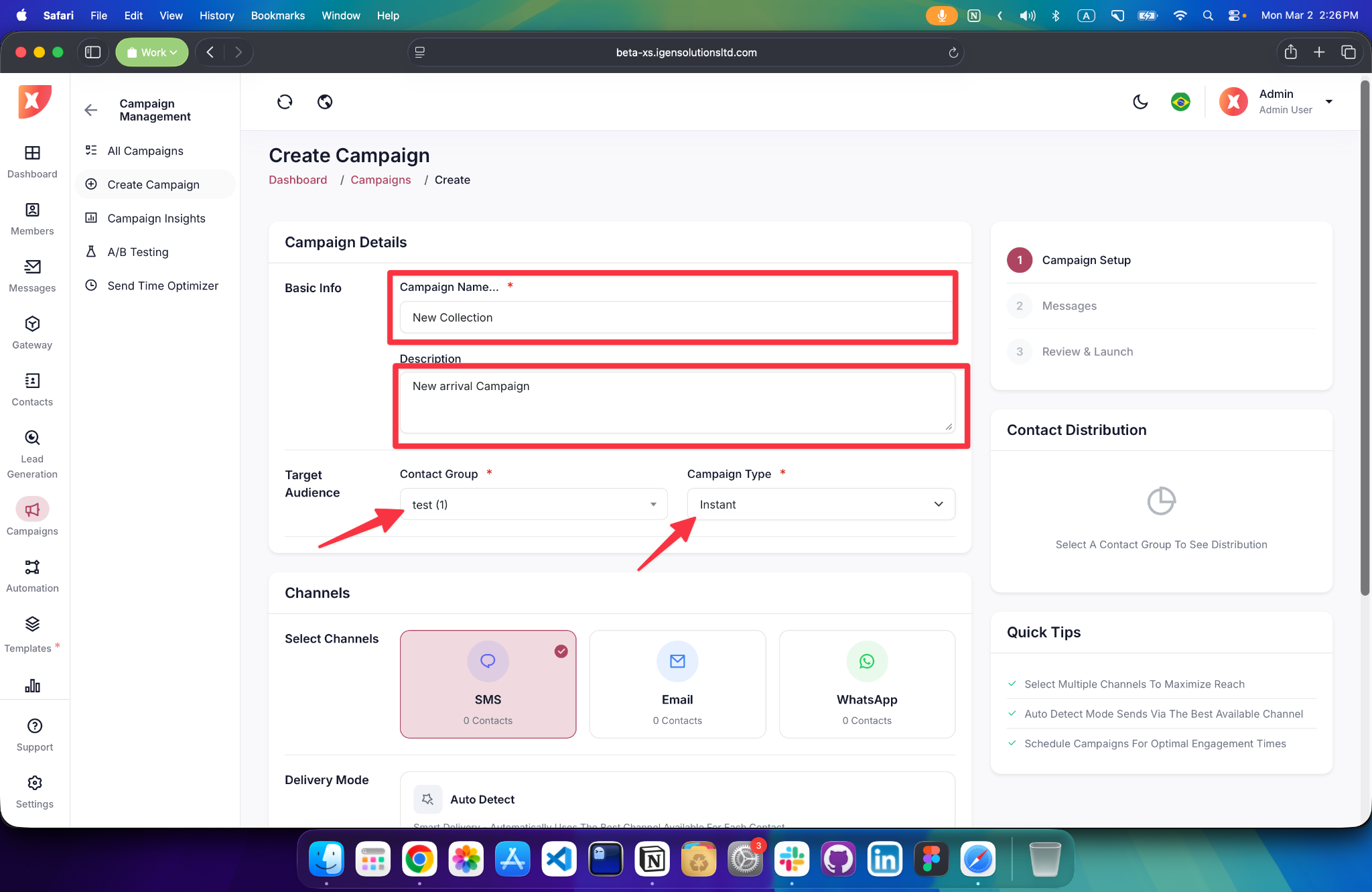The image size is (1372, 892).
Task: Open the Contact Group dropdown
Action: [533, 505]
